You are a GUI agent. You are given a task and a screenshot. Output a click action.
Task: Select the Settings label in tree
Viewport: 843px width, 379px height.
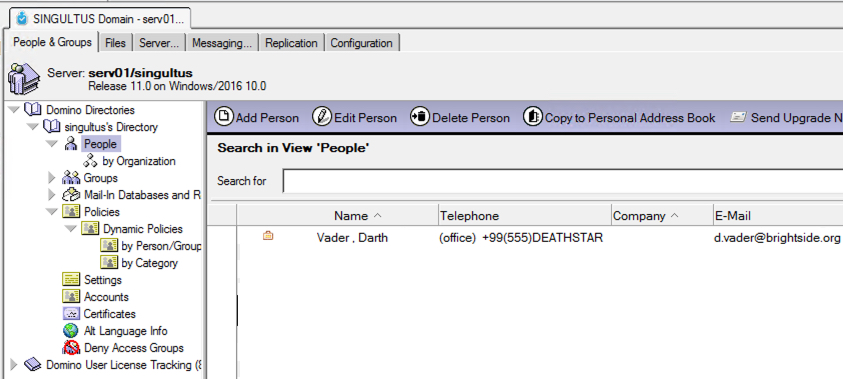pyautogui.click(x=103, y=280)
